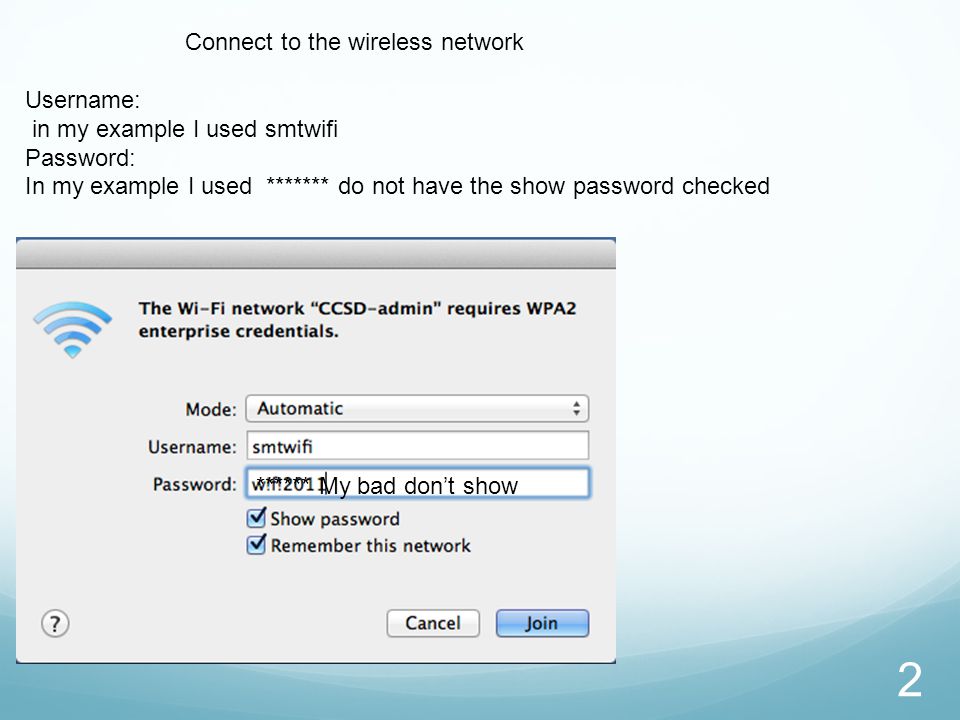Click the Cancel button
This screenshot has height=720, width=960.
click(433, 623)
